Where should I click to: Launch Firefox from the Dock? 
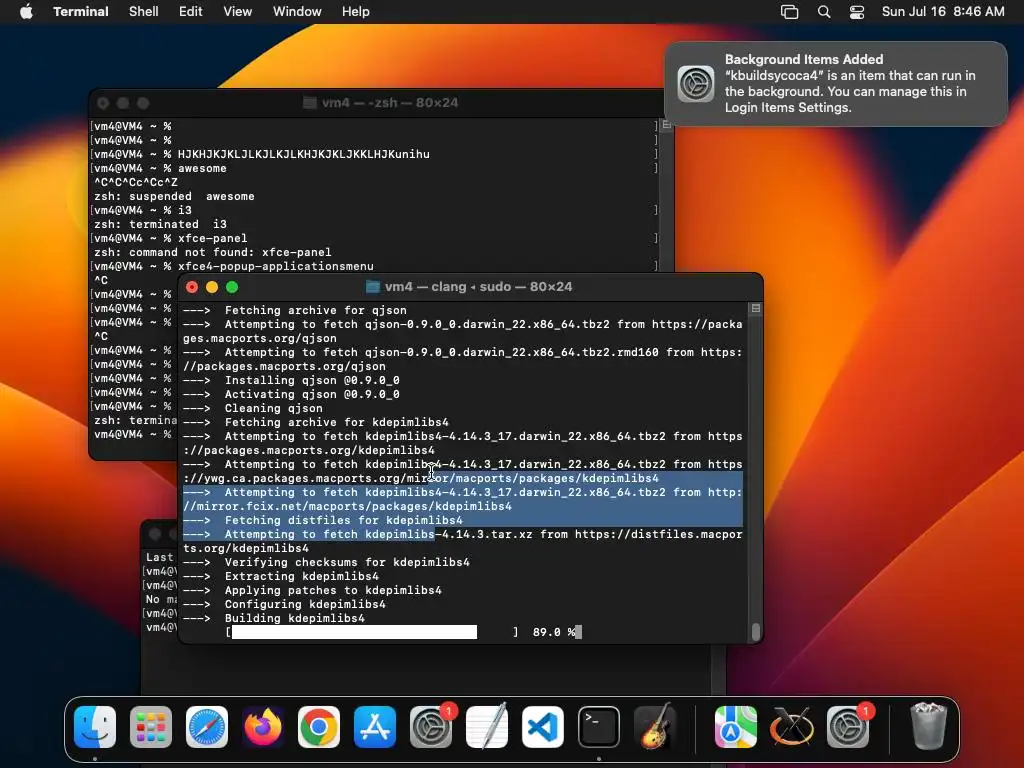pyautogui.click(x=263, y=727)
